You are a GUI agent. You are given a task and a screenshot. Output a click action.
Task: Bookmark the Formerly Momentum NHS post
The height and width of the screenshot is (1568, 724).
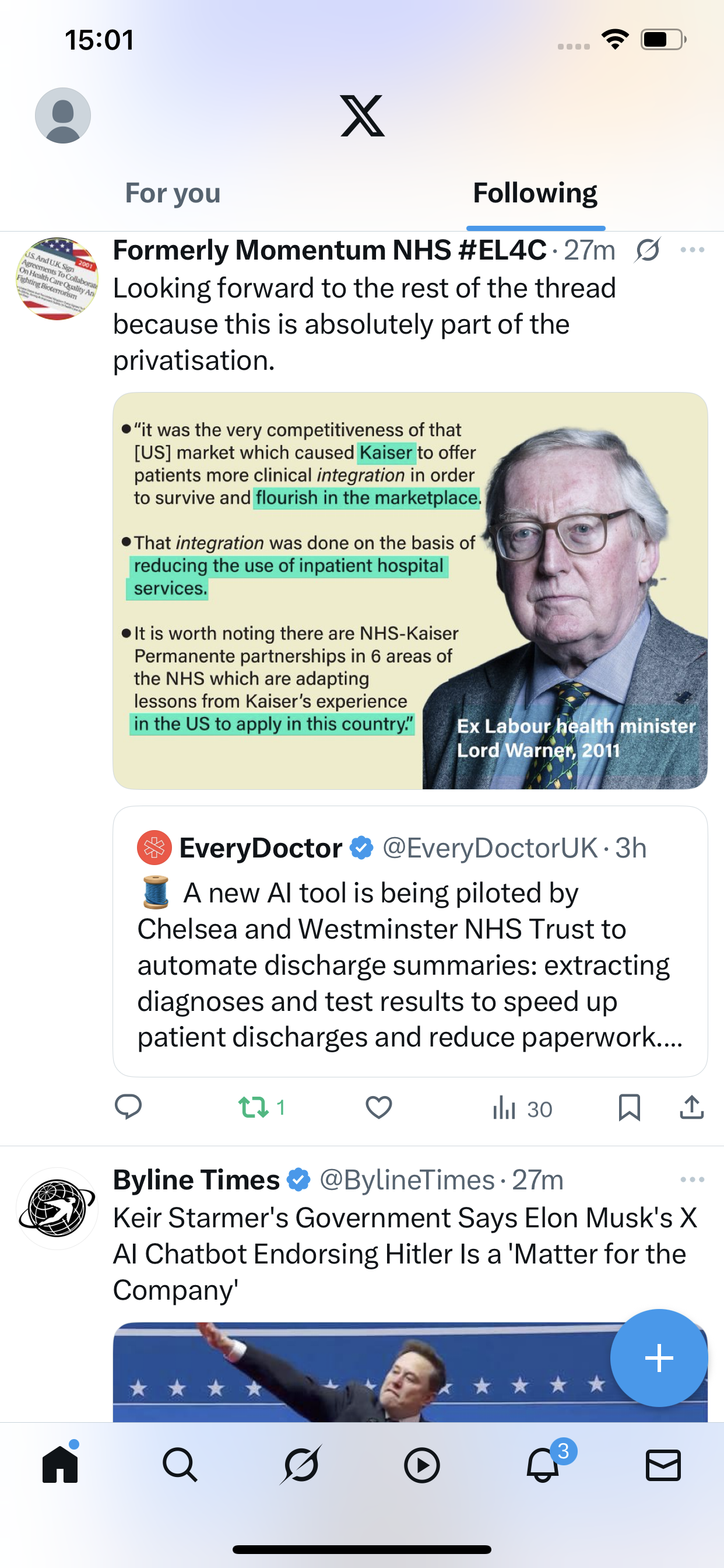(629, 1107)
